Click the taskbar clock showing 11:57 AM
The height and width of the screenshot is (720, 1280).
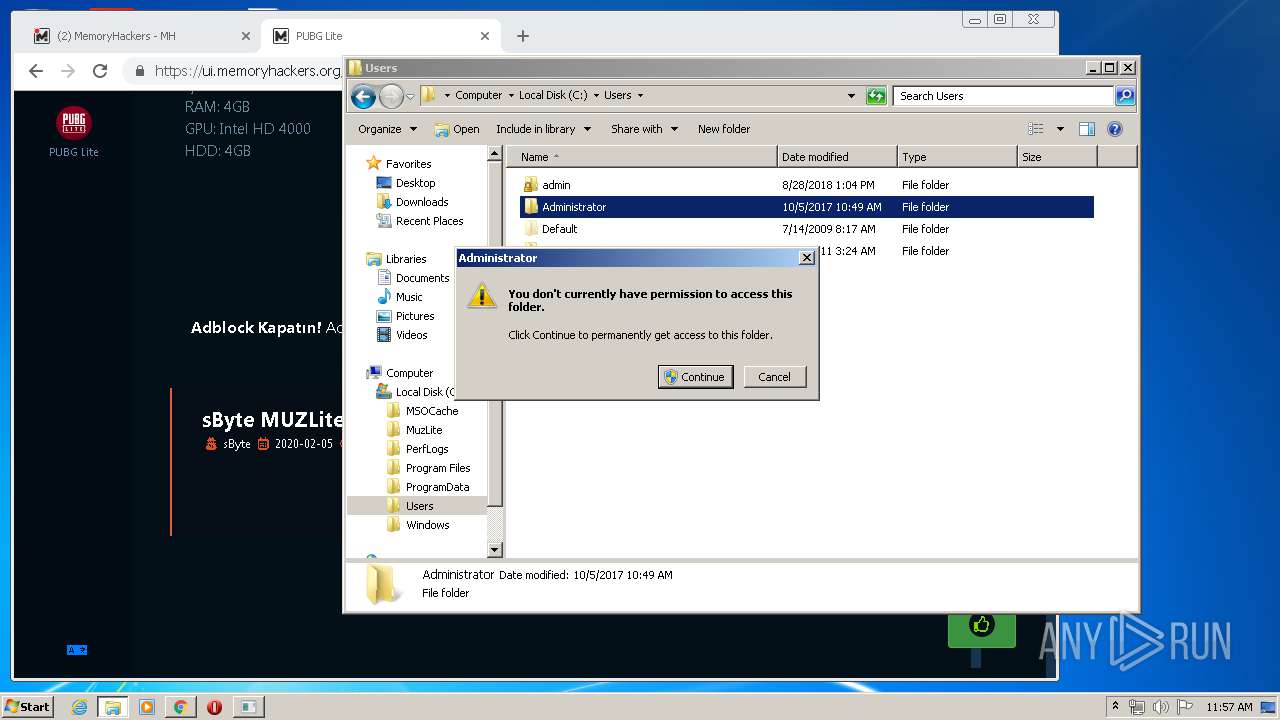click(1229, 707)
